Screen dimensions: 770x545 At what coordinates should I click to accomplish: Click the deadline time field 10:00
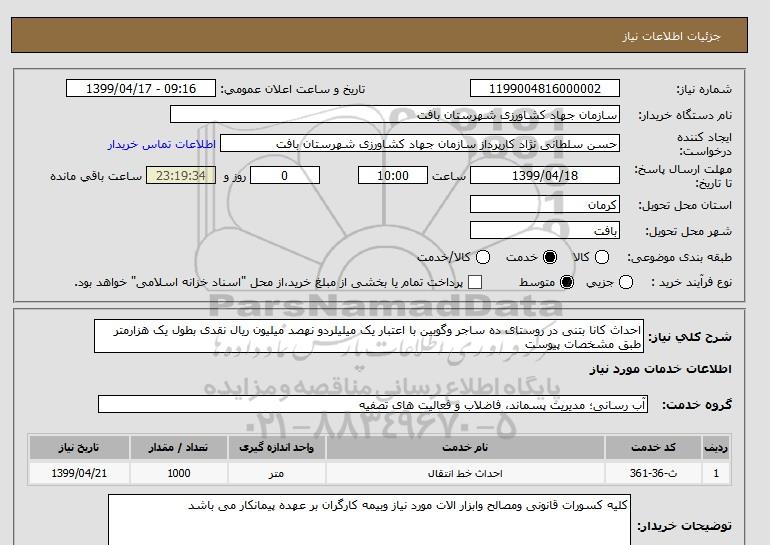[x=393, y=175]
